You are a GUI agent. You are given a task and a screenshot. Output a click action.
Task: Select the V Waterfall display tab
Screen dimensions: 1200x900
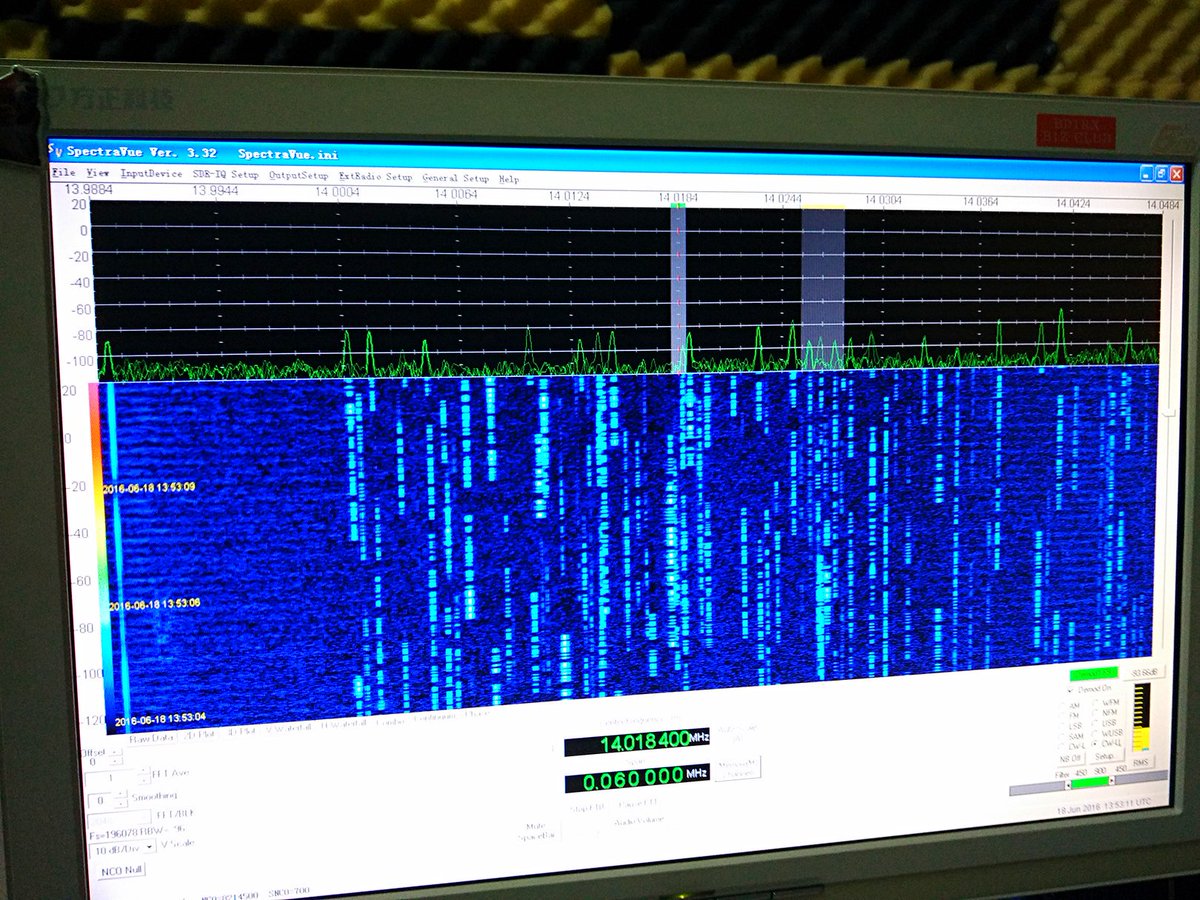(x=288, y=729)
